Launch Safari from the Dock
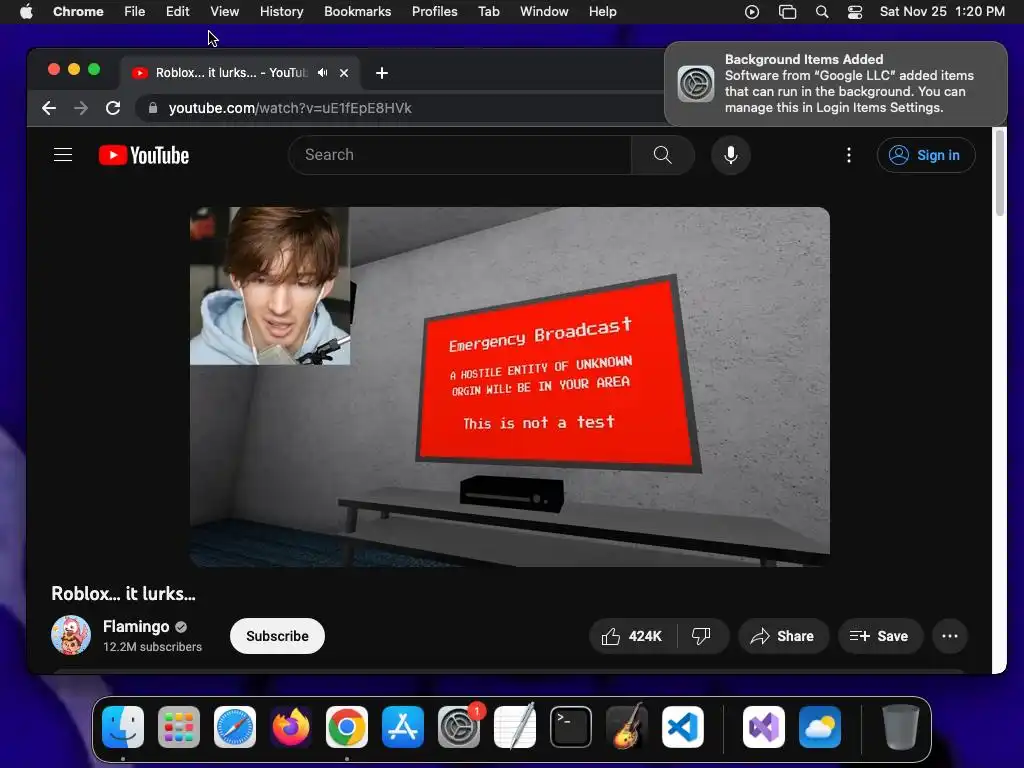 coord(235,727)
